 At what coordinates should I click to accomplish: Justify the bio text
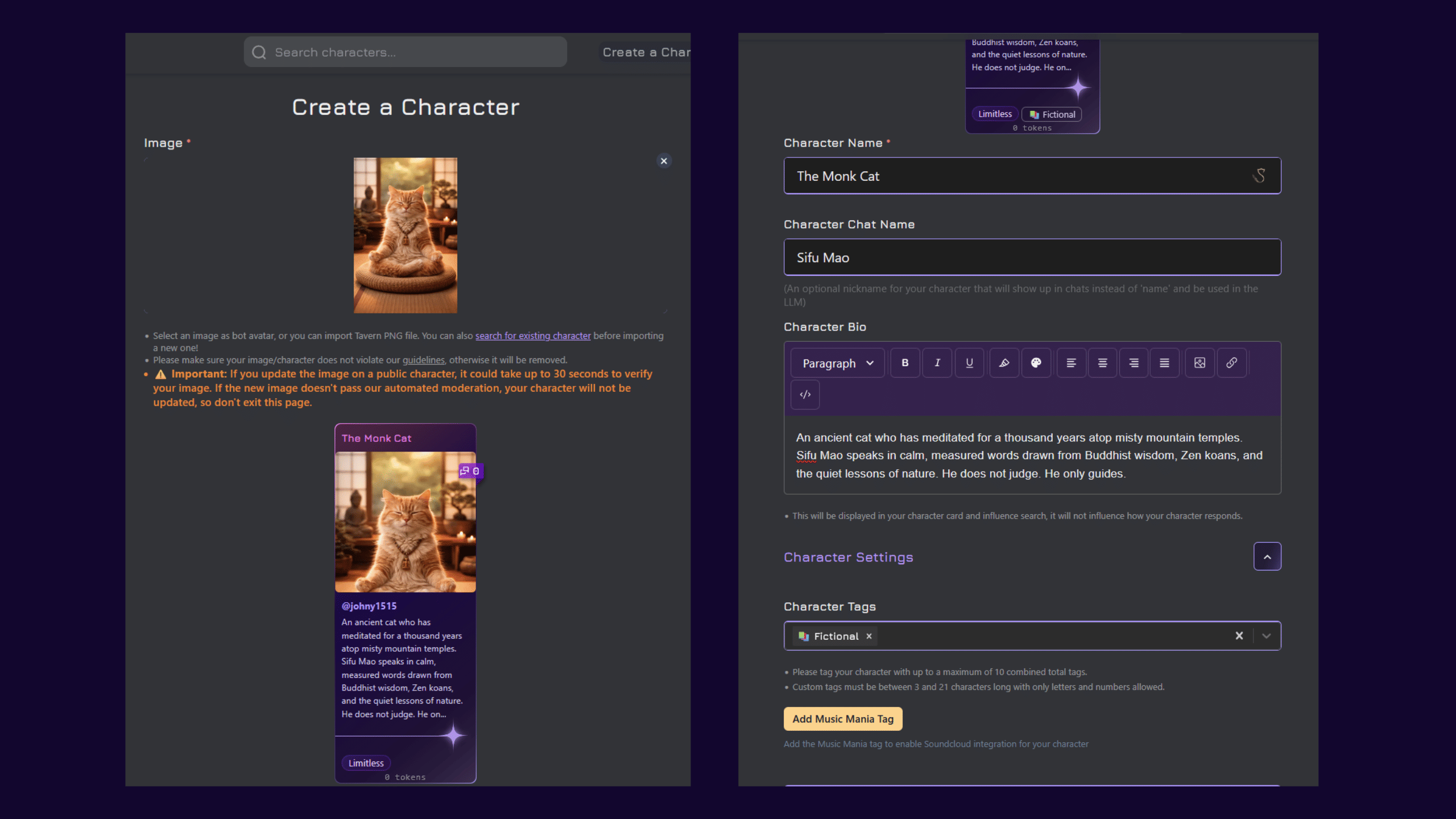1164,363
